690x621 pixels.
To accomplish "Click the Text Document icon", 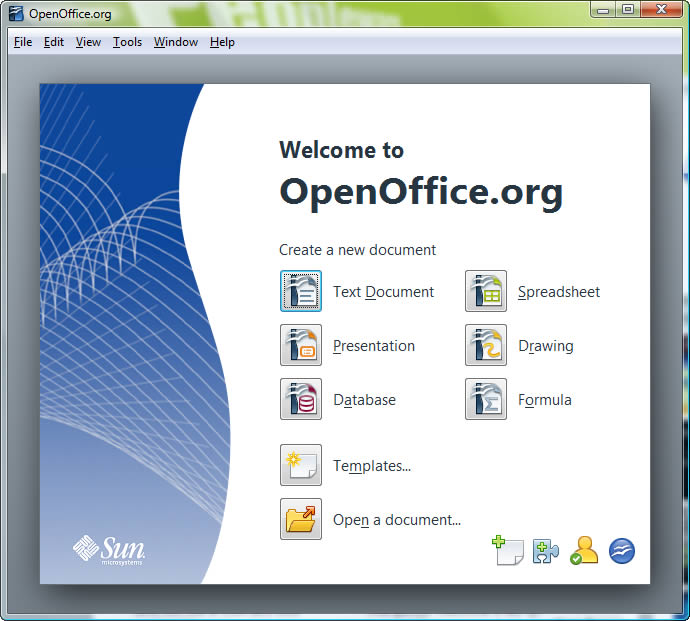I will point(301,291).
